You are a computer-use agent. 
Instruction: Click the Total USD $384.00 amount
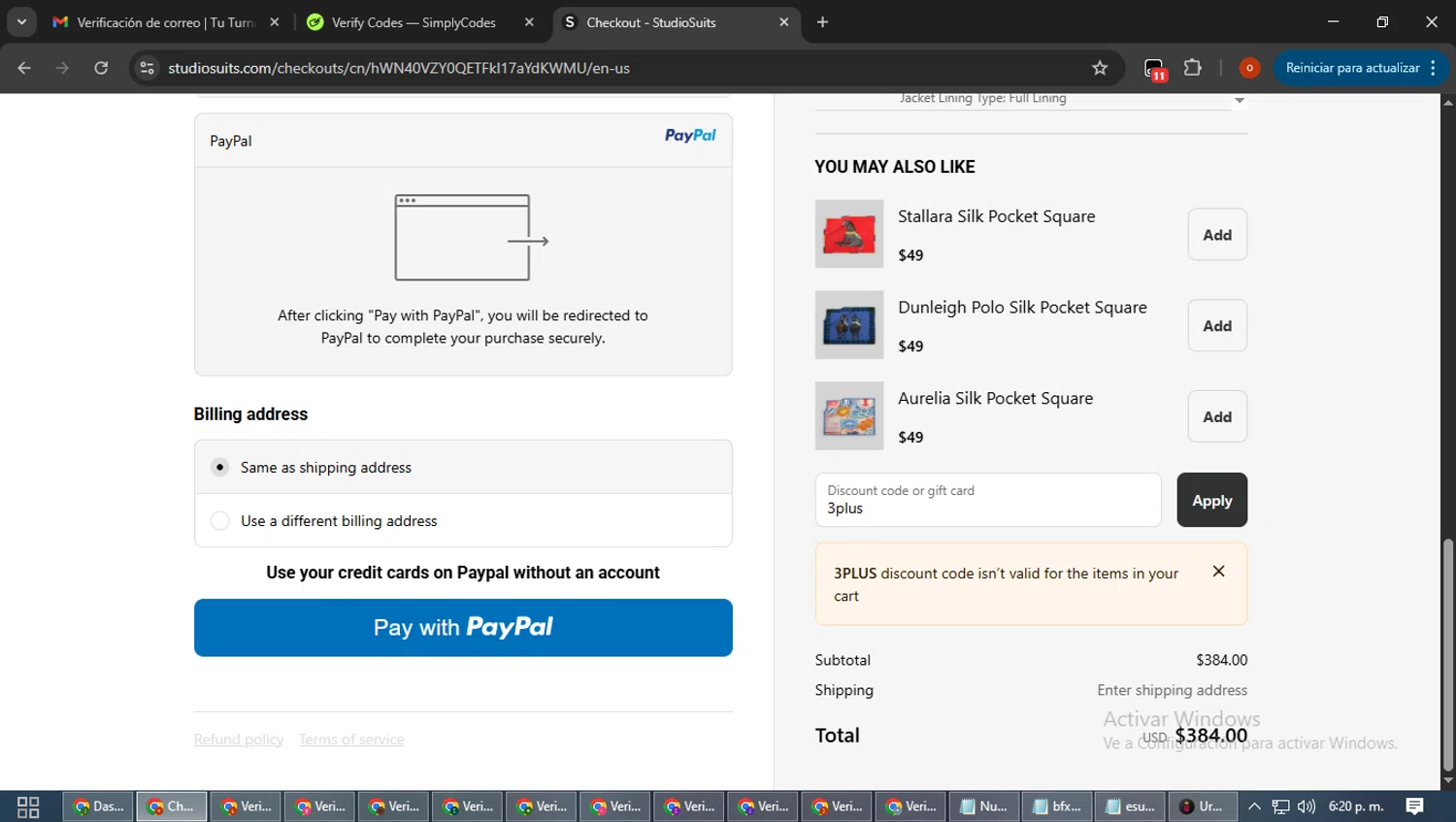pos(1195,736)
